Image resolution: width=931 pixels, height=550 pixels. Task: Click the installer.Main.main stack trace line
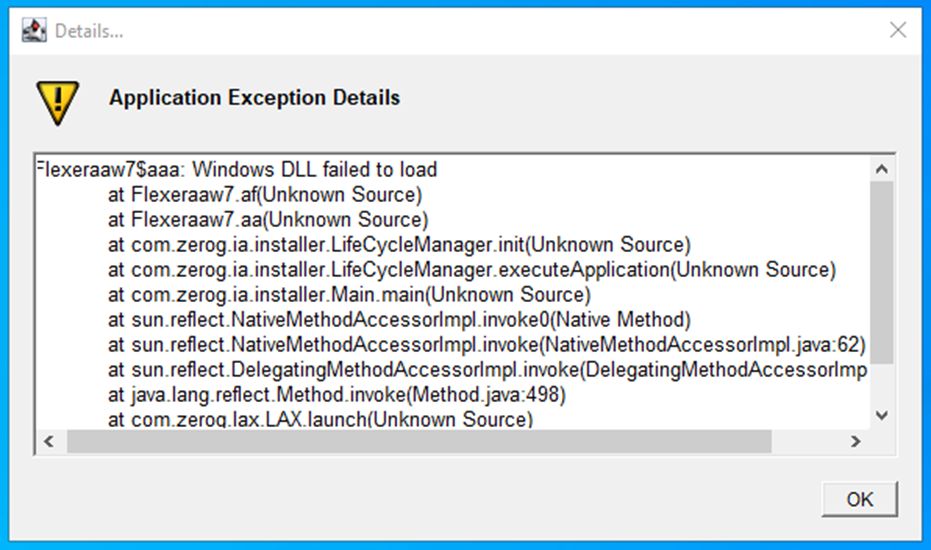(349, 294)
